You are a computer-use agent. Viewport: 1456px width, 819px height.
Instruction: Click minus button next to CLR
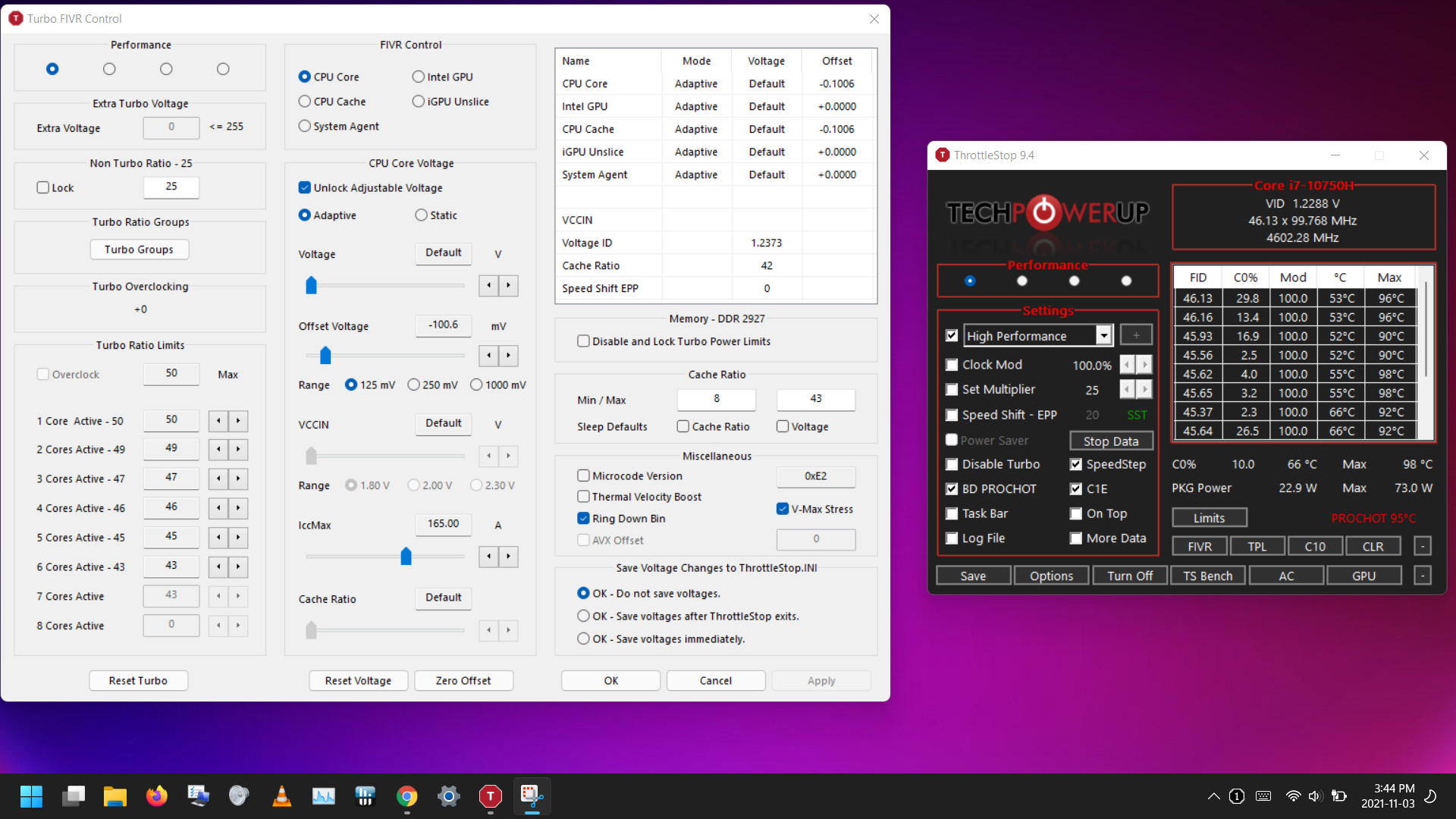1423,546
